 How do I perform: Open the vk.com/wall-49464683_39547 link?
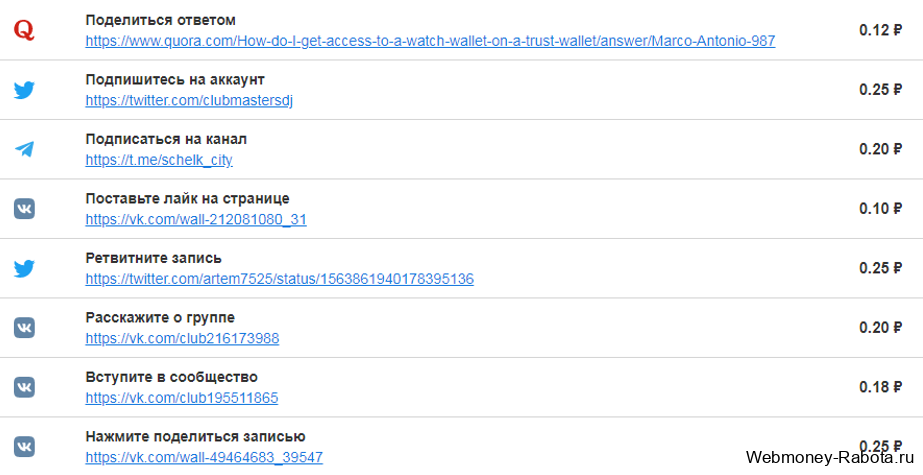pyautogui.click(x=204, y=457)
